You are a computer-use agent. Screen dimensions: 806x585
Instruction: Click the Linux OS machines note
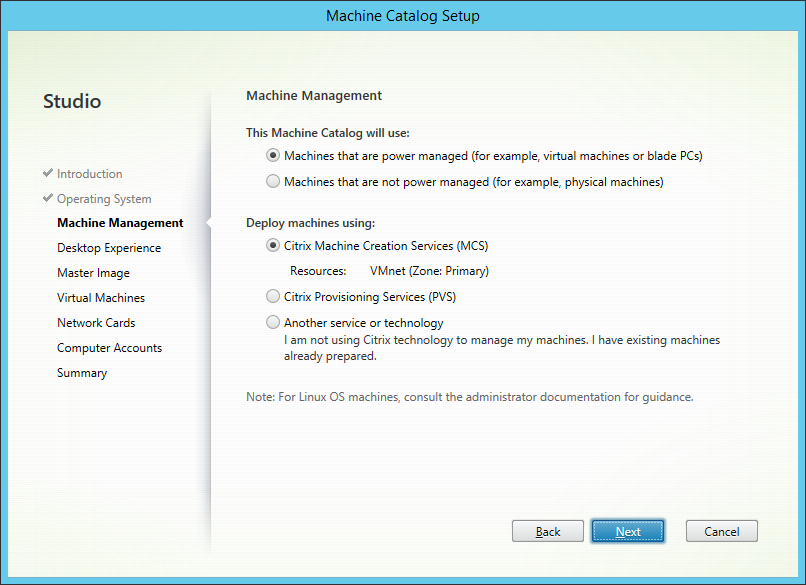pos(470,397)
